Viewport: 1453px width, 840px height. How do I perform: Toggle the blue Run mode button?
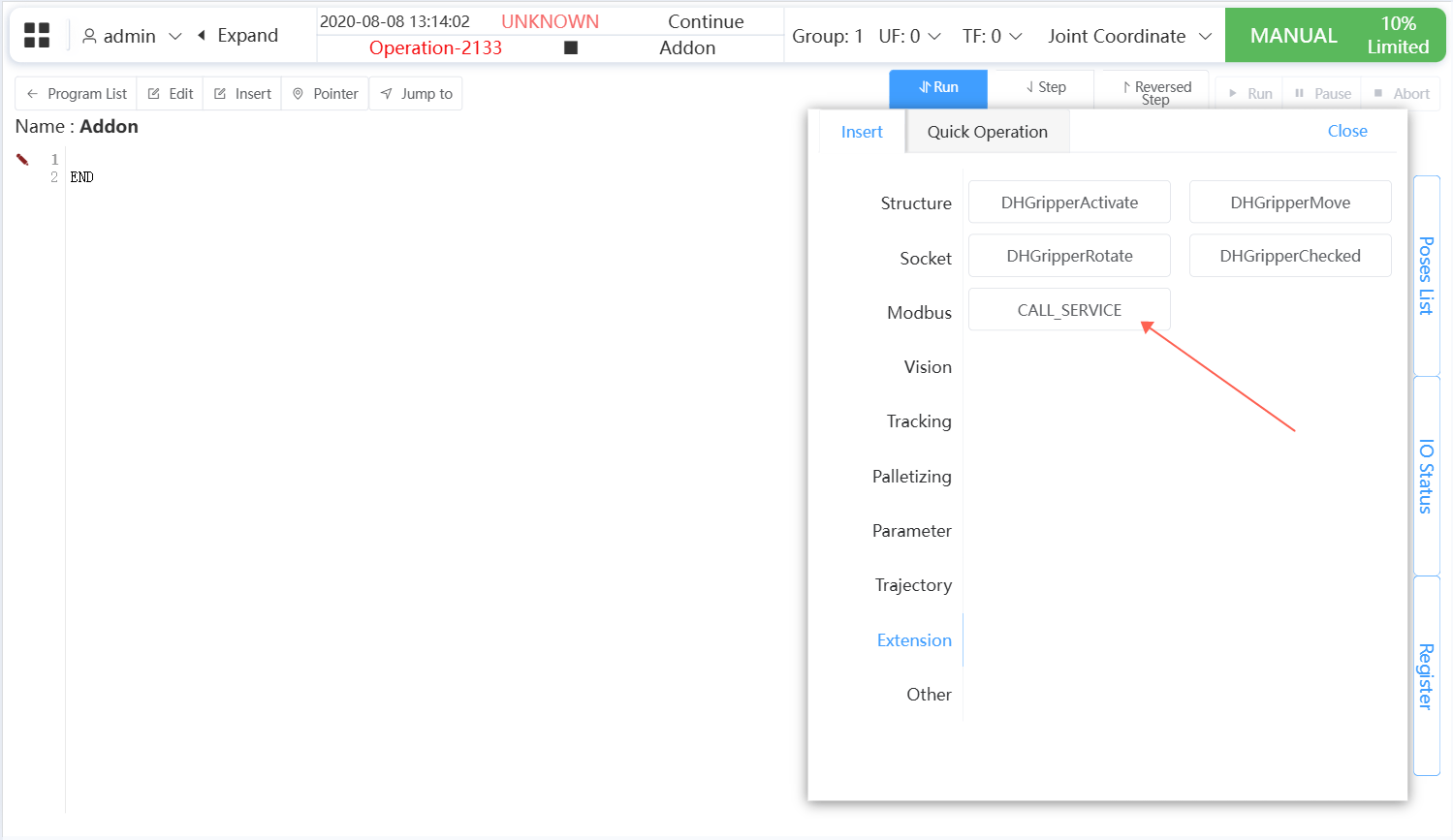[938, 88]
